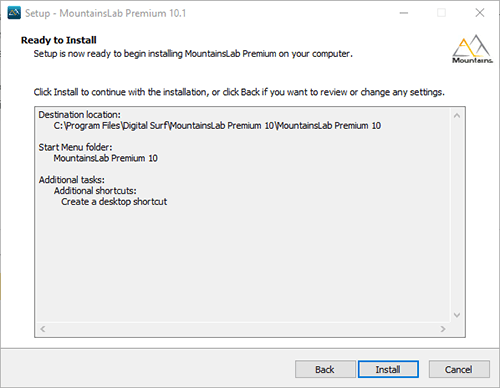
Task: Close the MountainsLab Setup window
Action: coord(480,13)
